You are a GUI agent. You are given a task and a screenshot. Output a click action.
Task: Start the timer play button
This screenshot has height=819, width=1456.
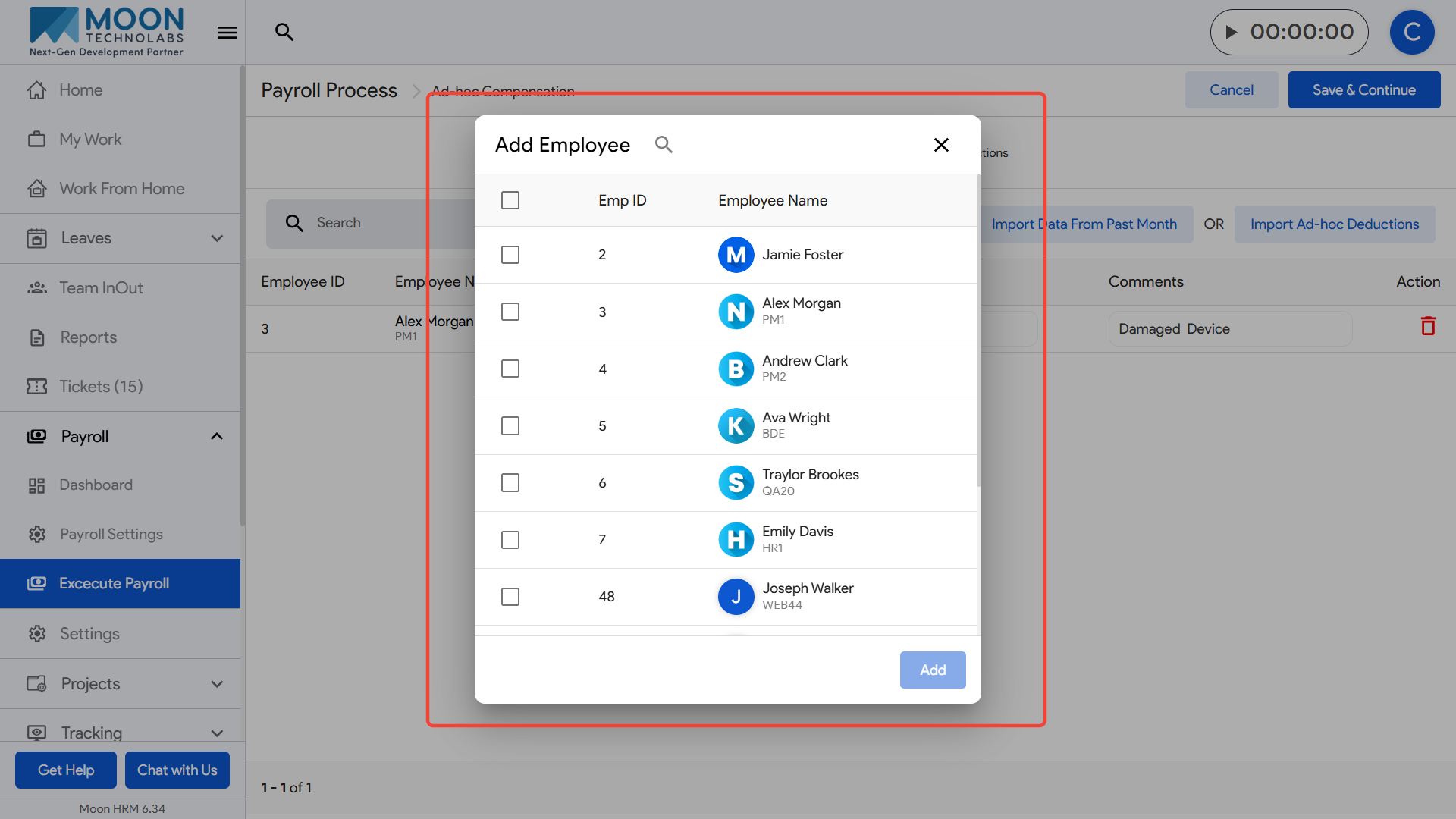point(1232,32)
